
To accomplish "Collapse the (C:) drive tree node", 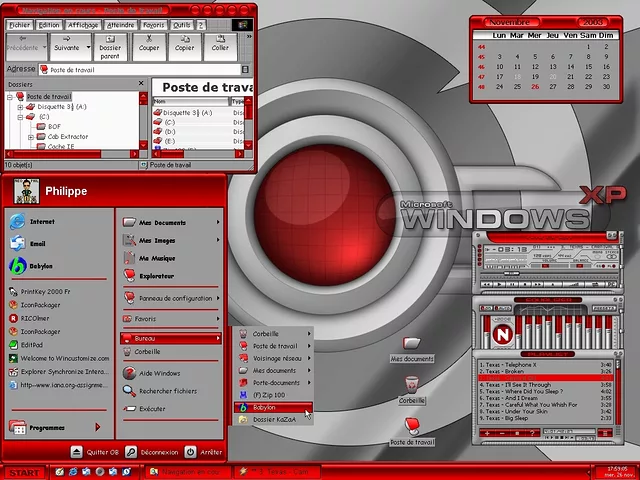I will 20,117.
